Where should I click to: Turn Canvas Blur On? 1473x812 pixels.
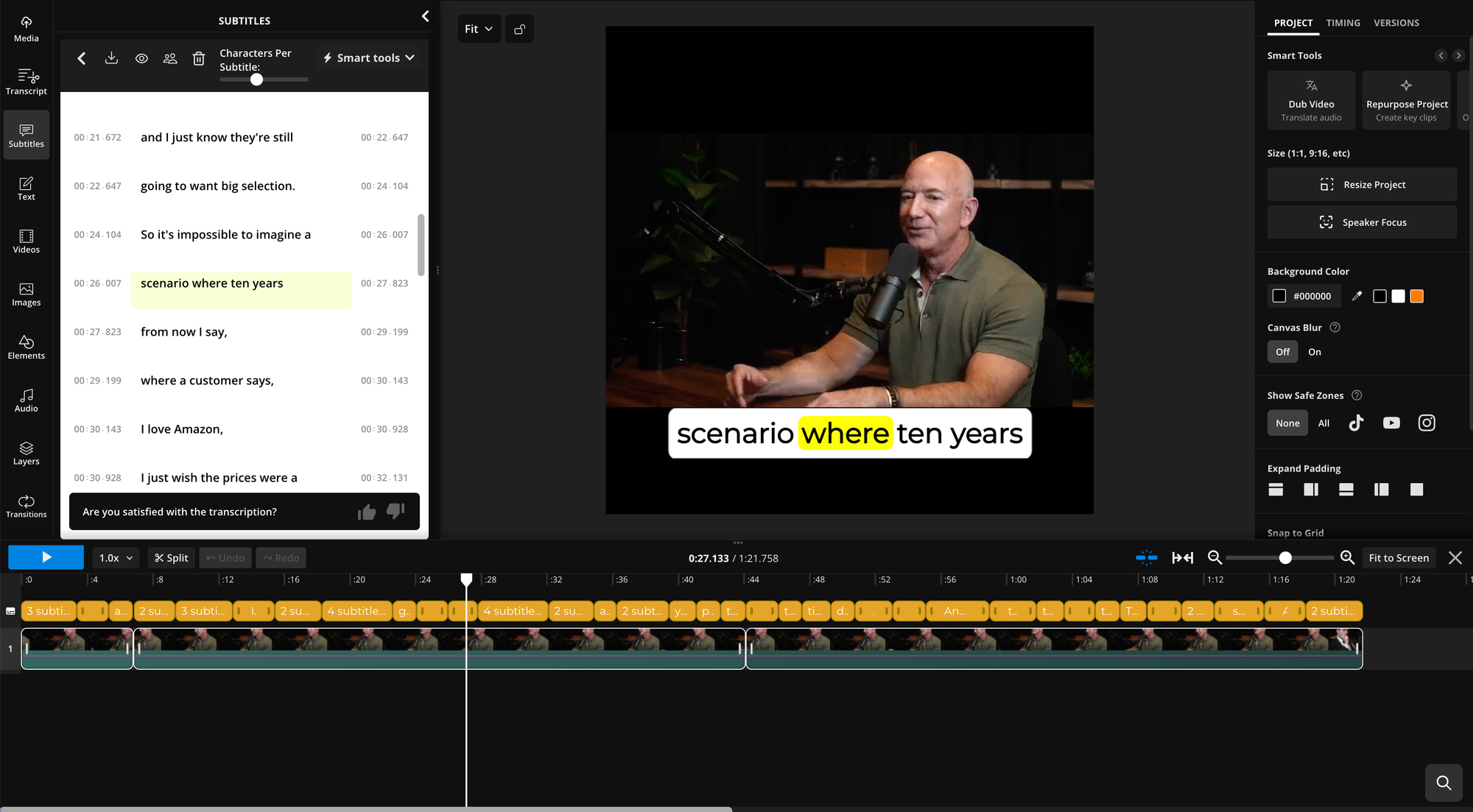tap(1314, 352)
